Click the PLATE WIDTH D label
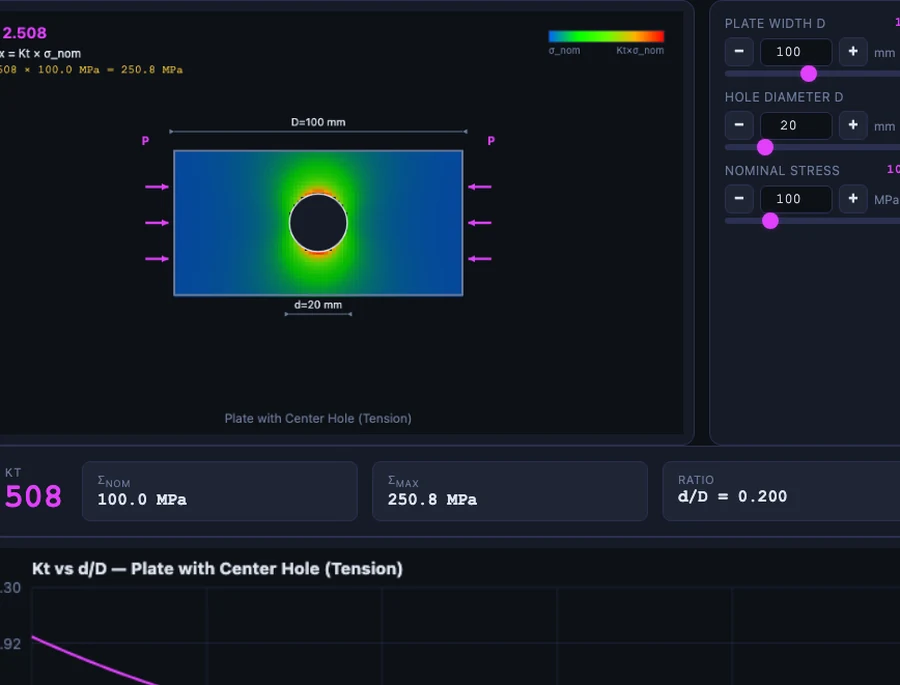This screenshot has height=685, width=900. tap(775, 24)
